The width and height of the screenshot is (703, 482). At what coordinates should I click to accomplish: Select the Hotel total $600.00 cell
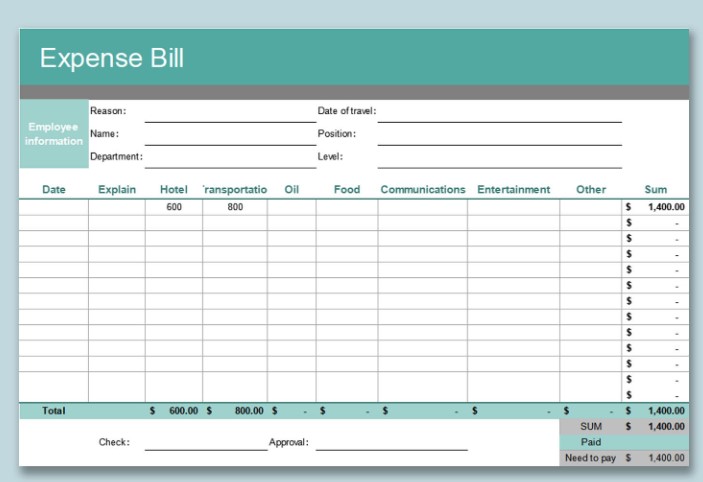pyautogui.click(x=174, y=411)
